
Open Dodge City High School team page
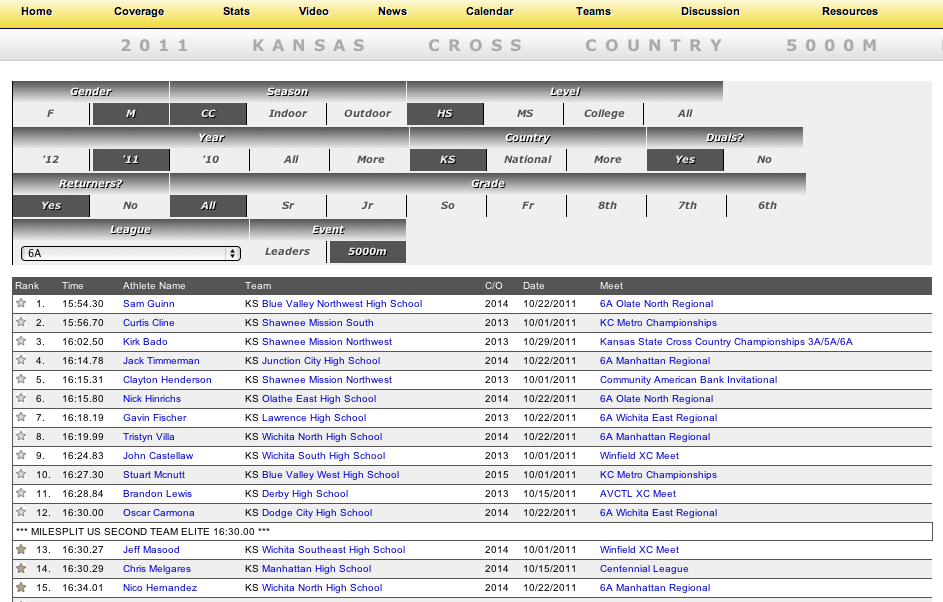(x=317, y=513)
